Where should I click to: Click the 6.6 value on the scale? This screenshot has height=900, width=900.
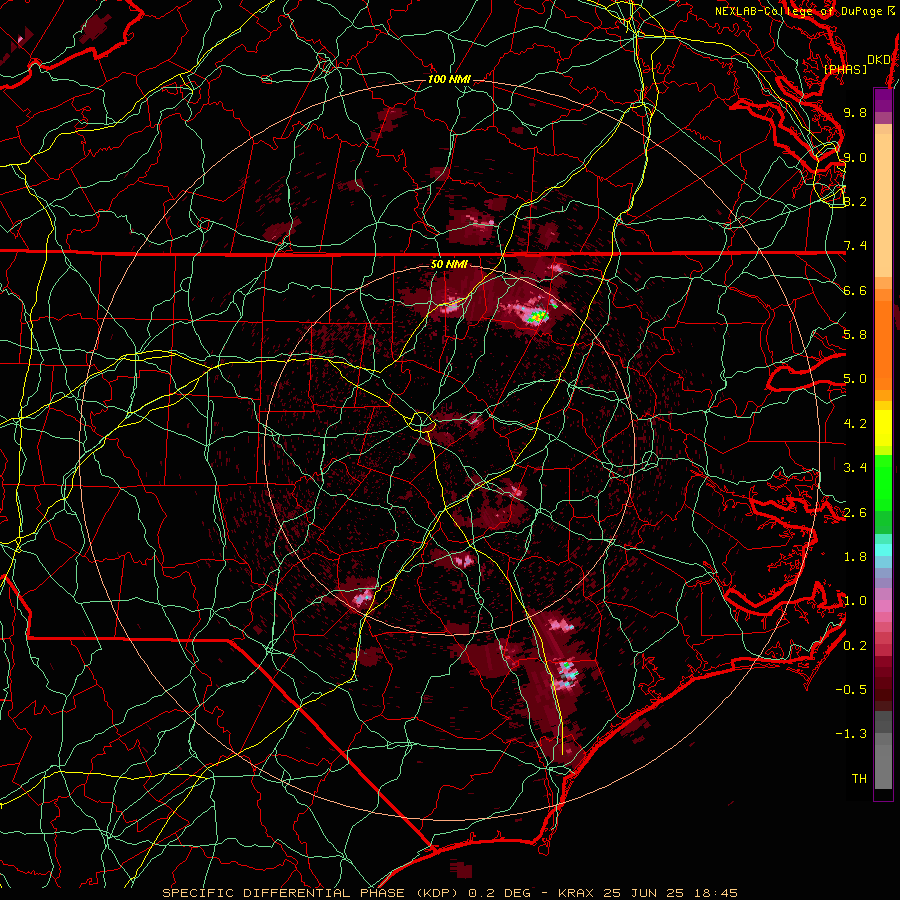click(x=855, y=290)
